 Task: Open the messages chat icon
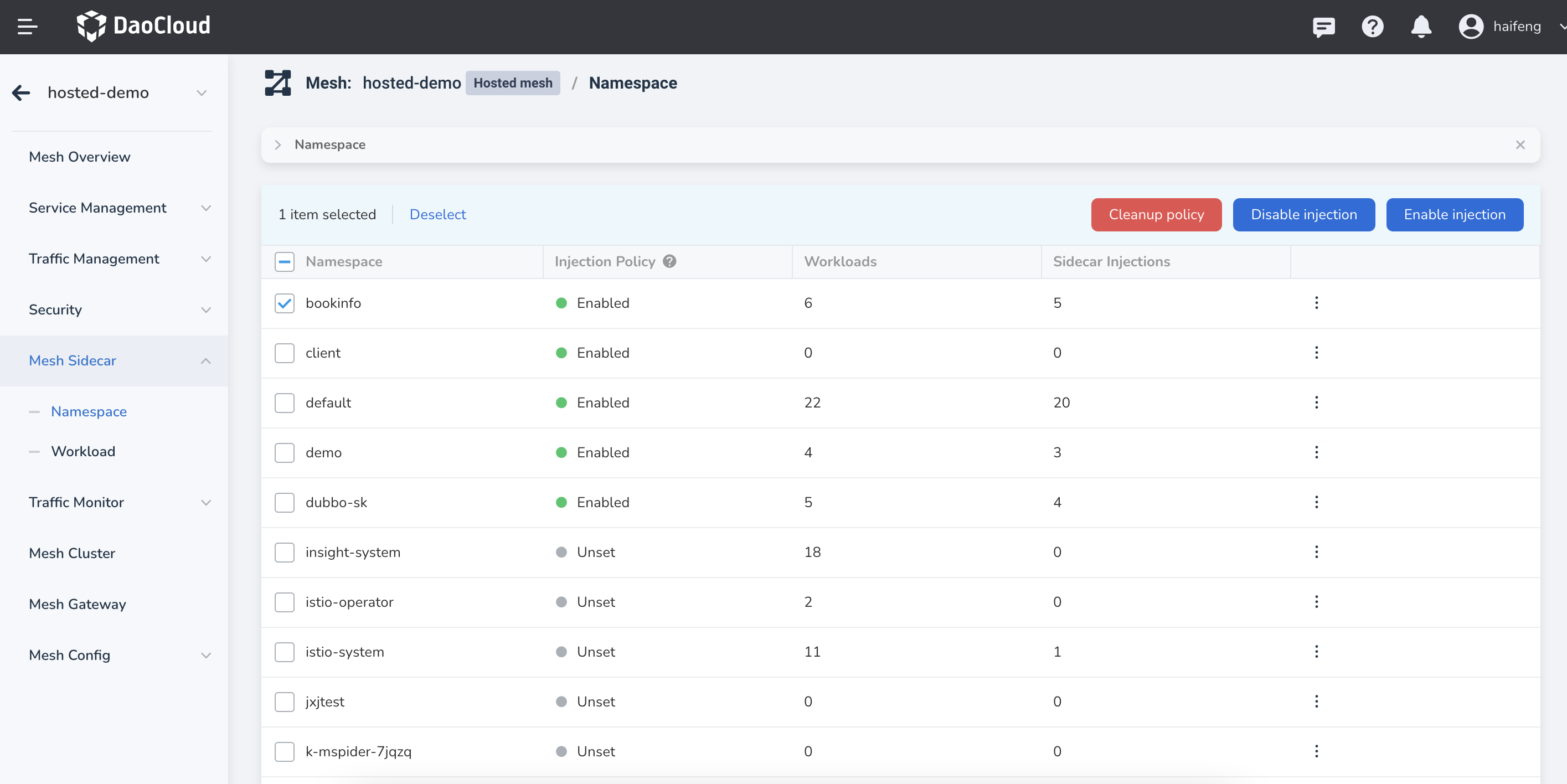(x=1324, y=26)
